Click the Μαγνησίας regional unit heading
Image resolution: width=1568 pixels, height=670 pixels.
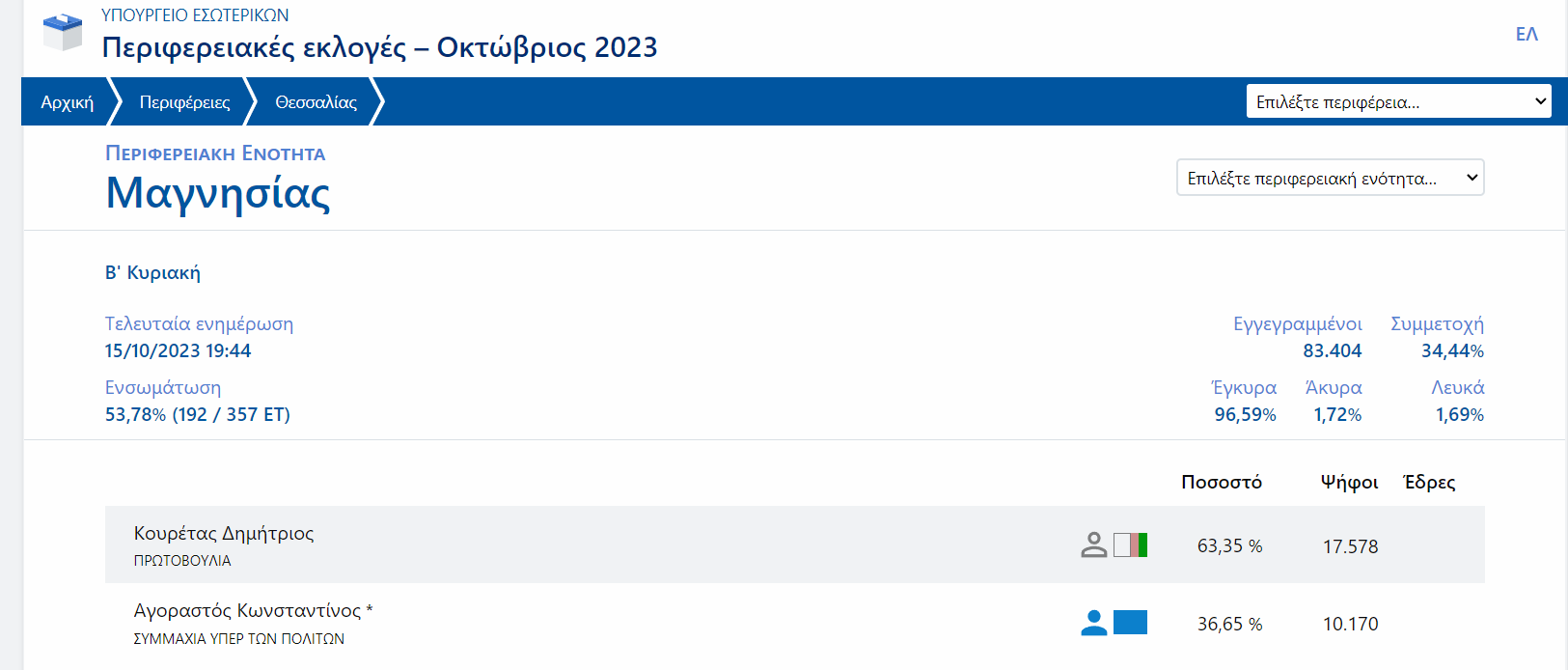[x=218, y=193]
